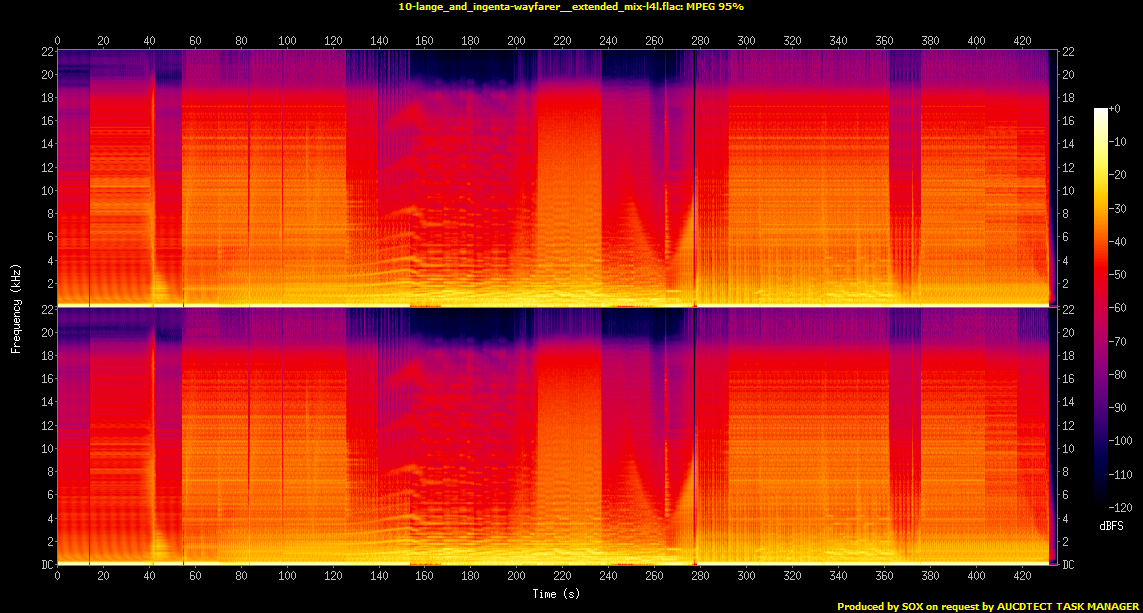The image size is (1143, 613).
Task: Click the color scale gradient bar
Action: point(1101,308)
